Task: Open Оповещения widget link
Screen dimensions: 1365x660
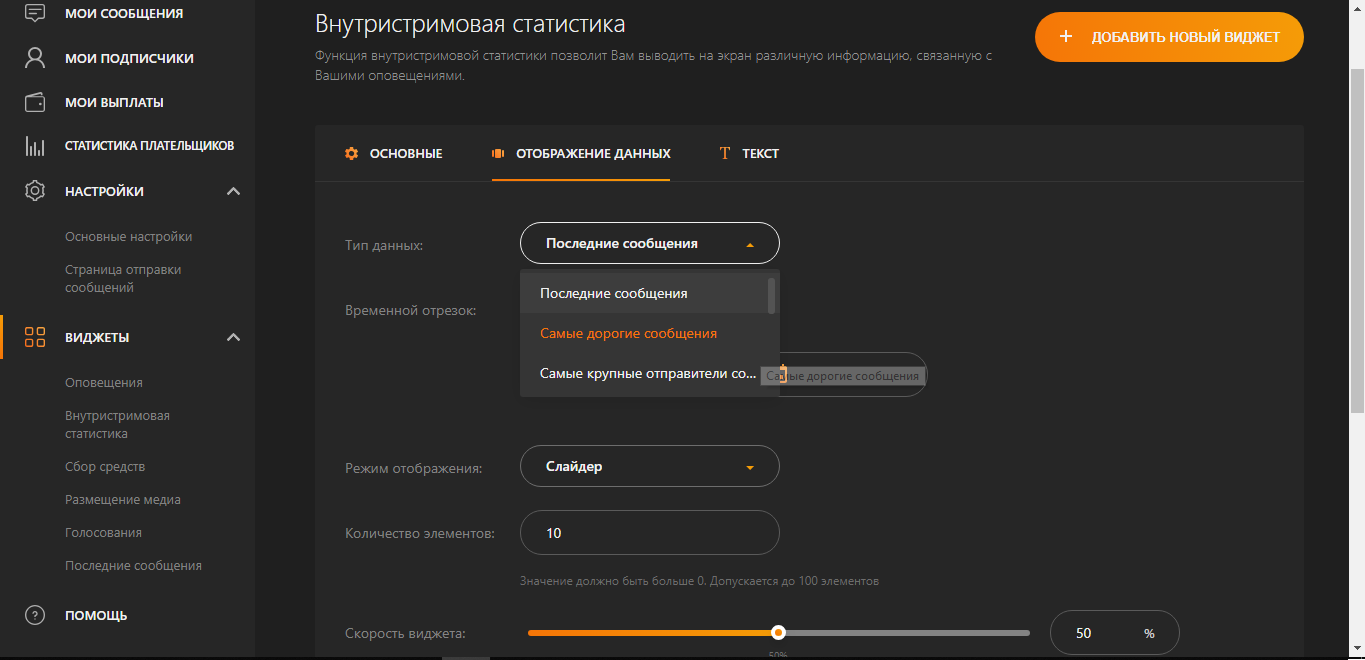Action: (x=104, y=382)
